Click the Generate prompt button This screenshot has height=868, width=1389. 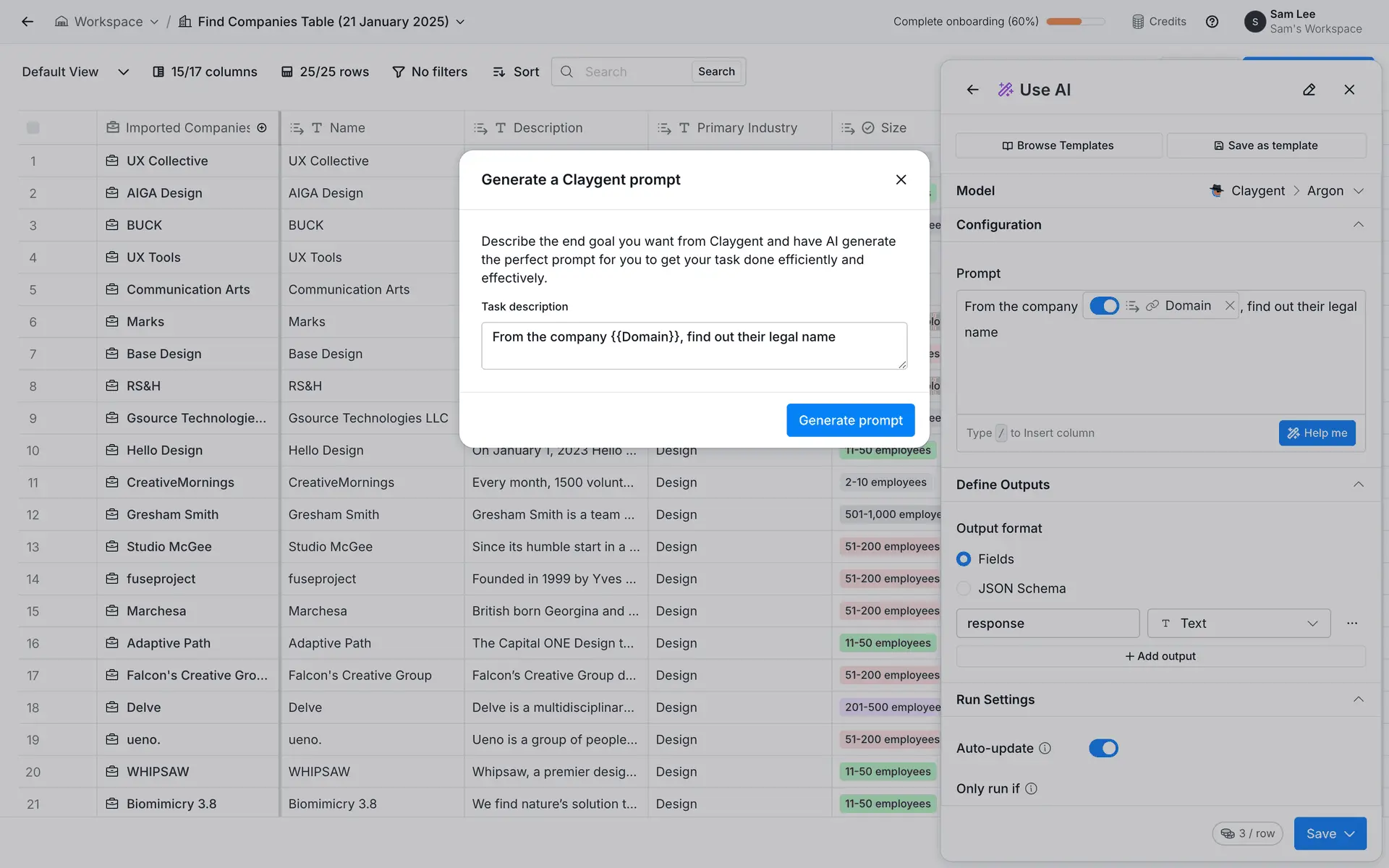[x=850, y=420]
